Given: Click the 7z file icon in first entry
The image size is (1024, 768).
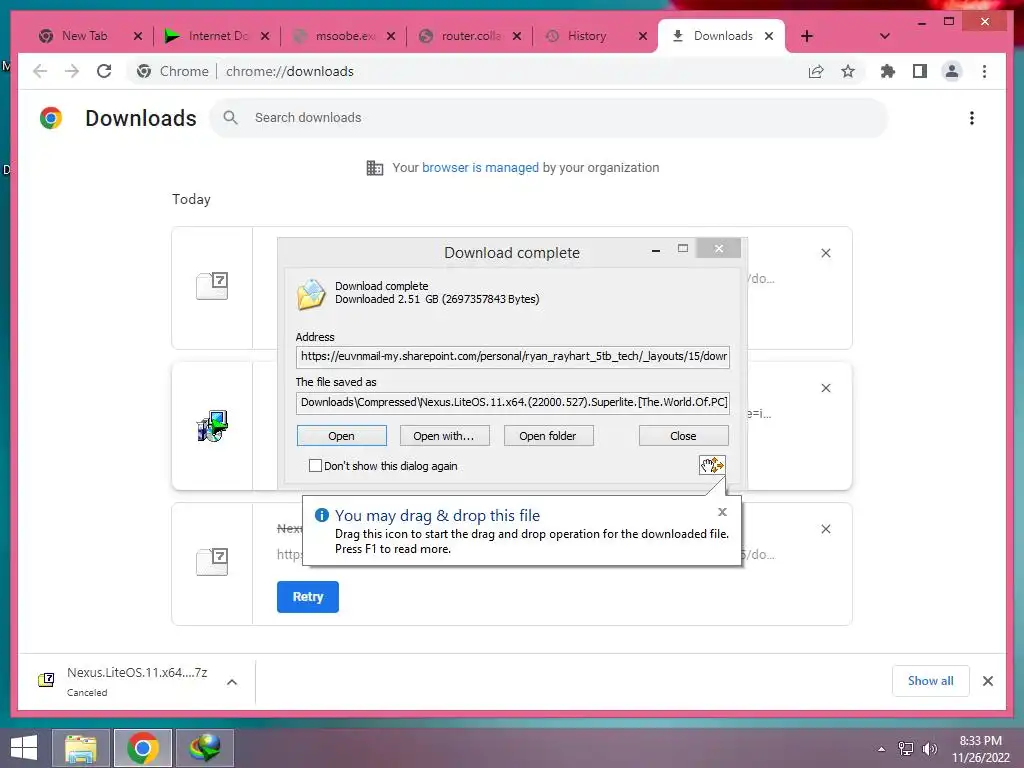Looking at the screenshot, I should (212, 286).
